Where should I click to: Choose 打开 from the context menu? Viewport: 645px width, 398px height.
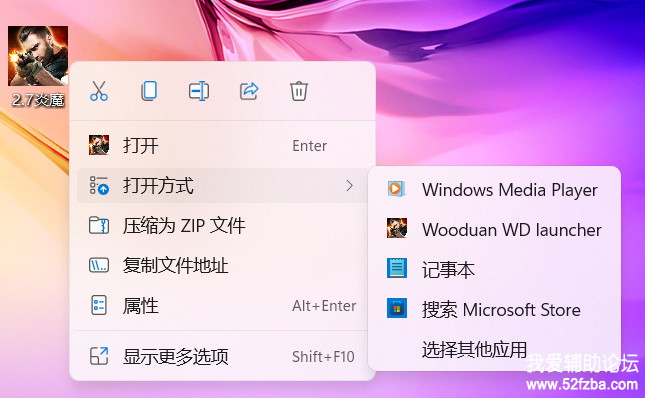[222, 146]
